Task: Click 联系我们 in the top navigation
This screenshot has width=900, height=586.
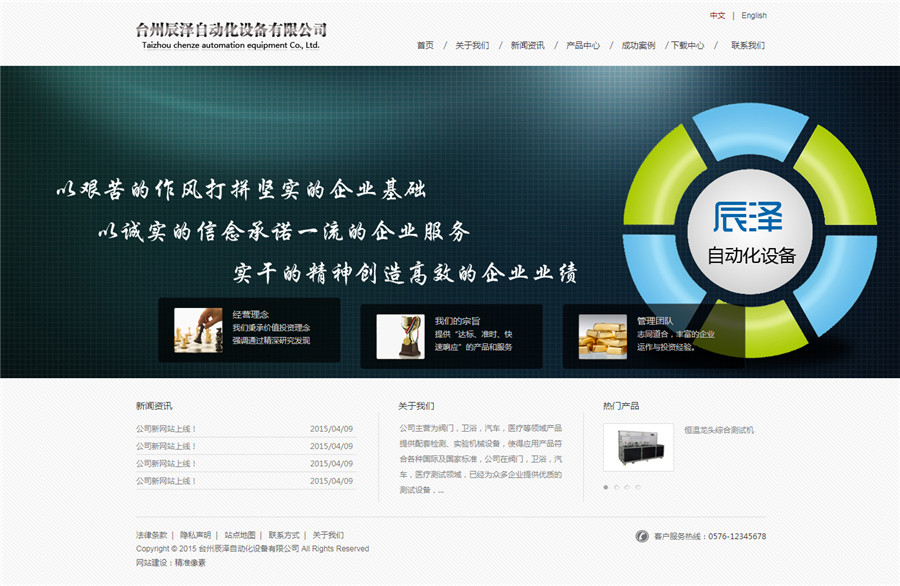Action: [x=747, y=45]
